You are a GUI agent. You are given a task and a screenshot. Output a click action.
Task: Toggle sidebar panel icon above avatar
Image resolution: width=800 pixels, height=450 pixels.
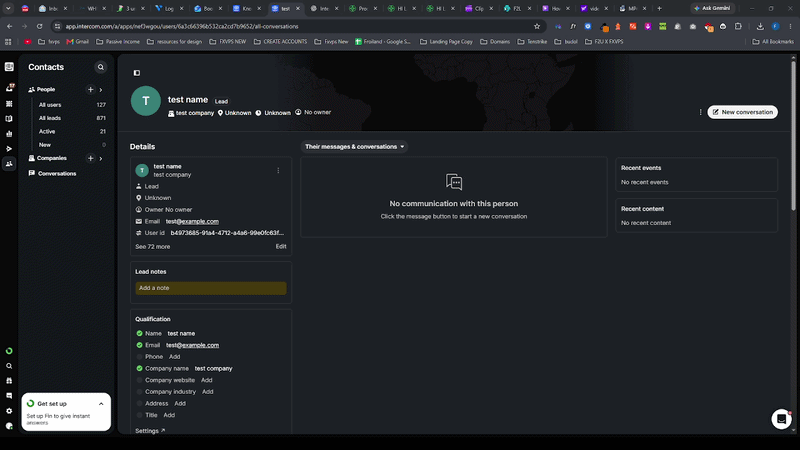click(x=137, y=73)
